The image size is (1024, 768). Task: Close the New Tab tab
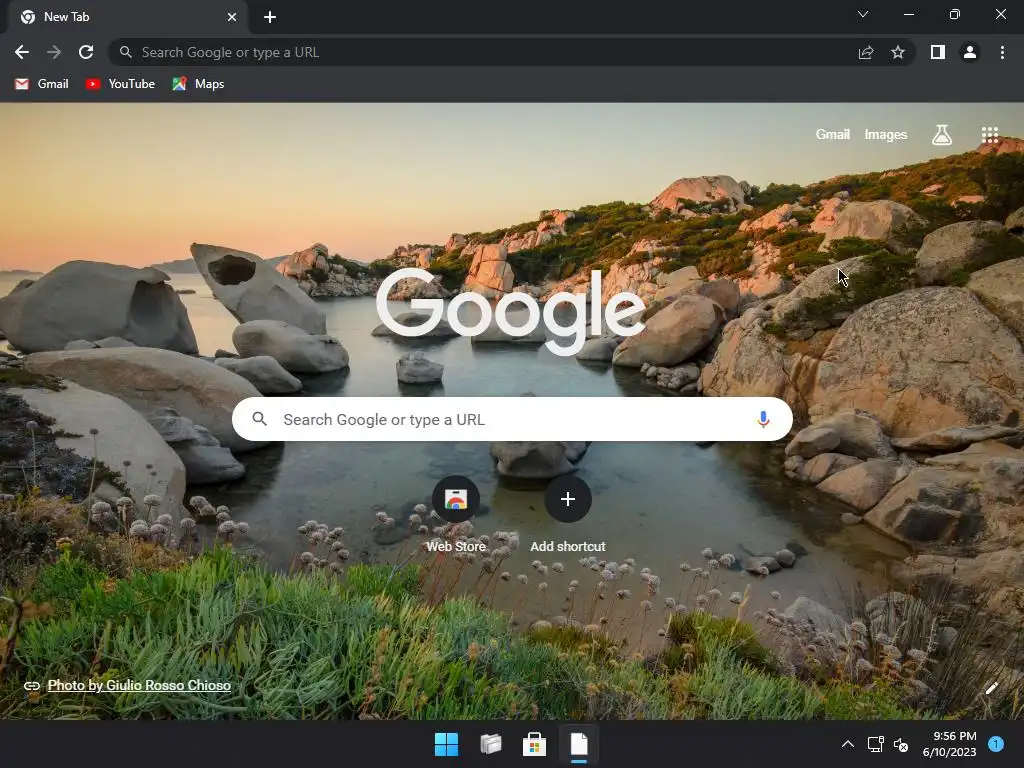(232, 17)
